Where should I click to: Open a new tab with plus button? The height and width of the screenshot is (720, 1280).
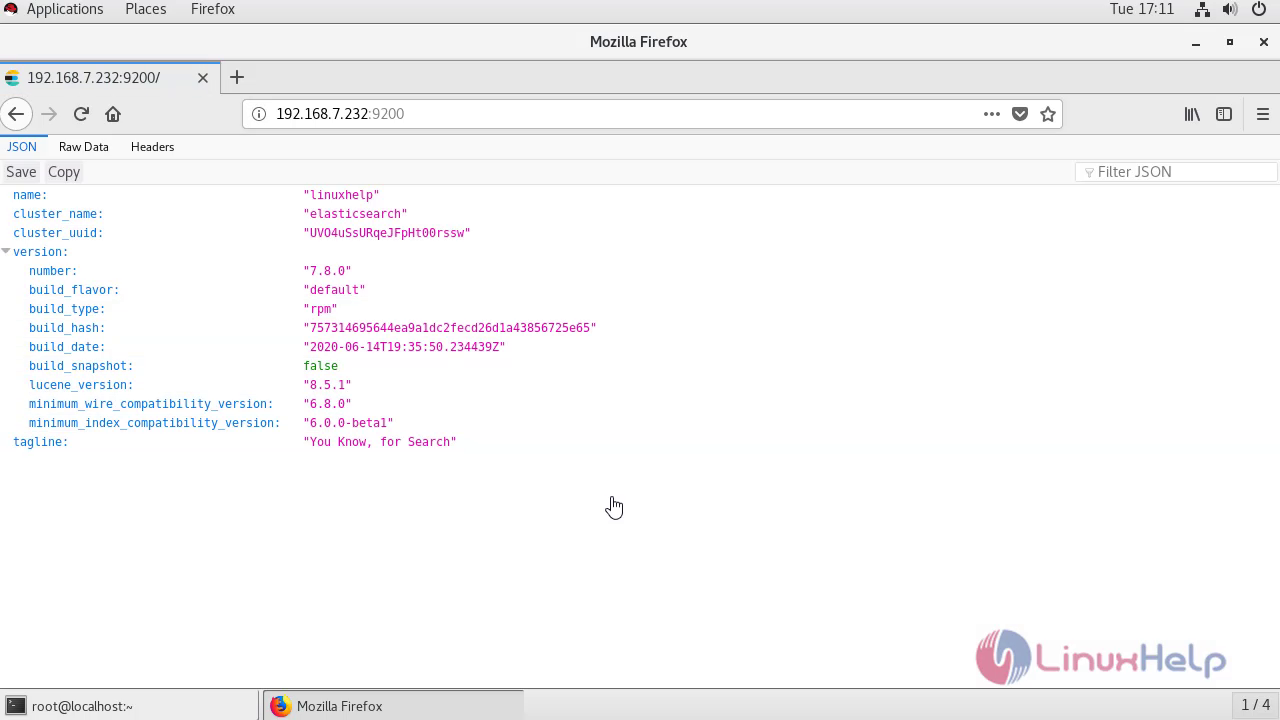(x=237, y=77)
